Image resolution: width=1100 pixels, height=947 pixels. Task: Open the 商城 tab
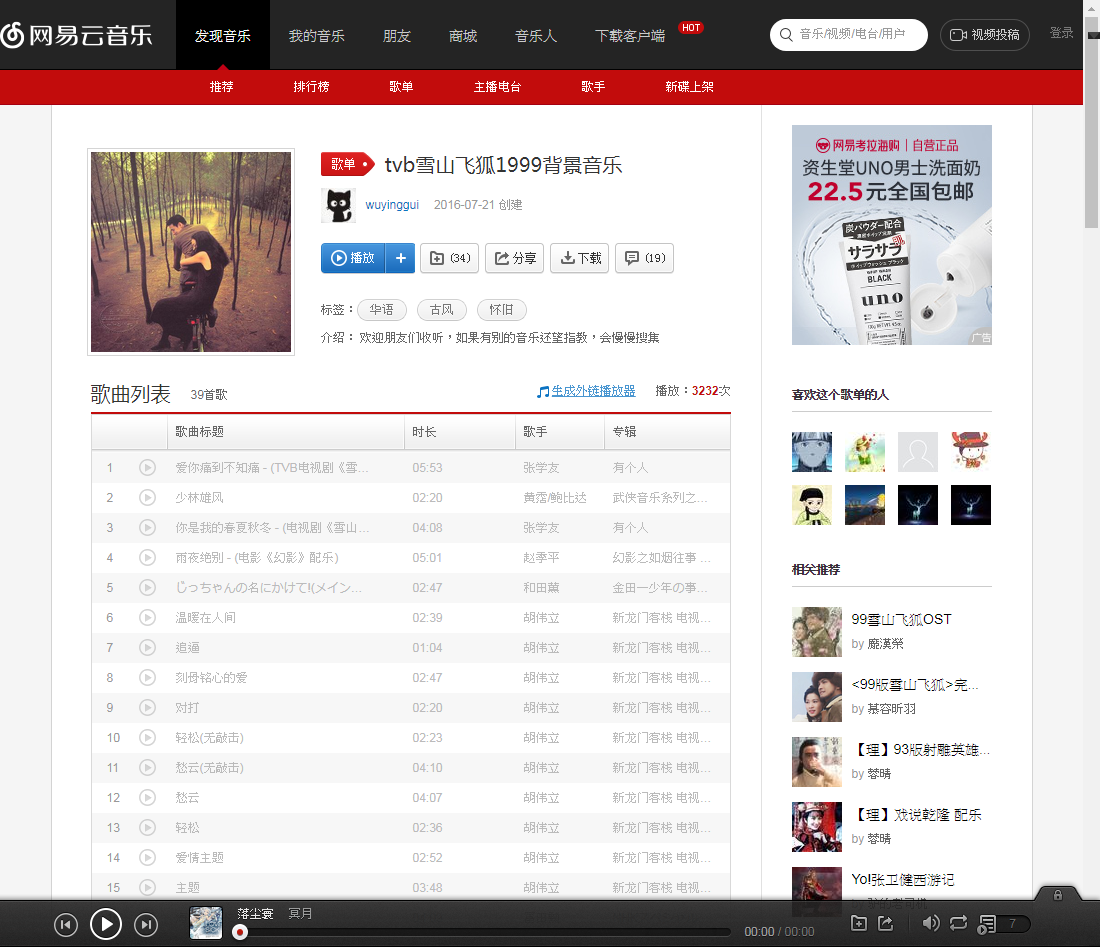click(462, 36)
